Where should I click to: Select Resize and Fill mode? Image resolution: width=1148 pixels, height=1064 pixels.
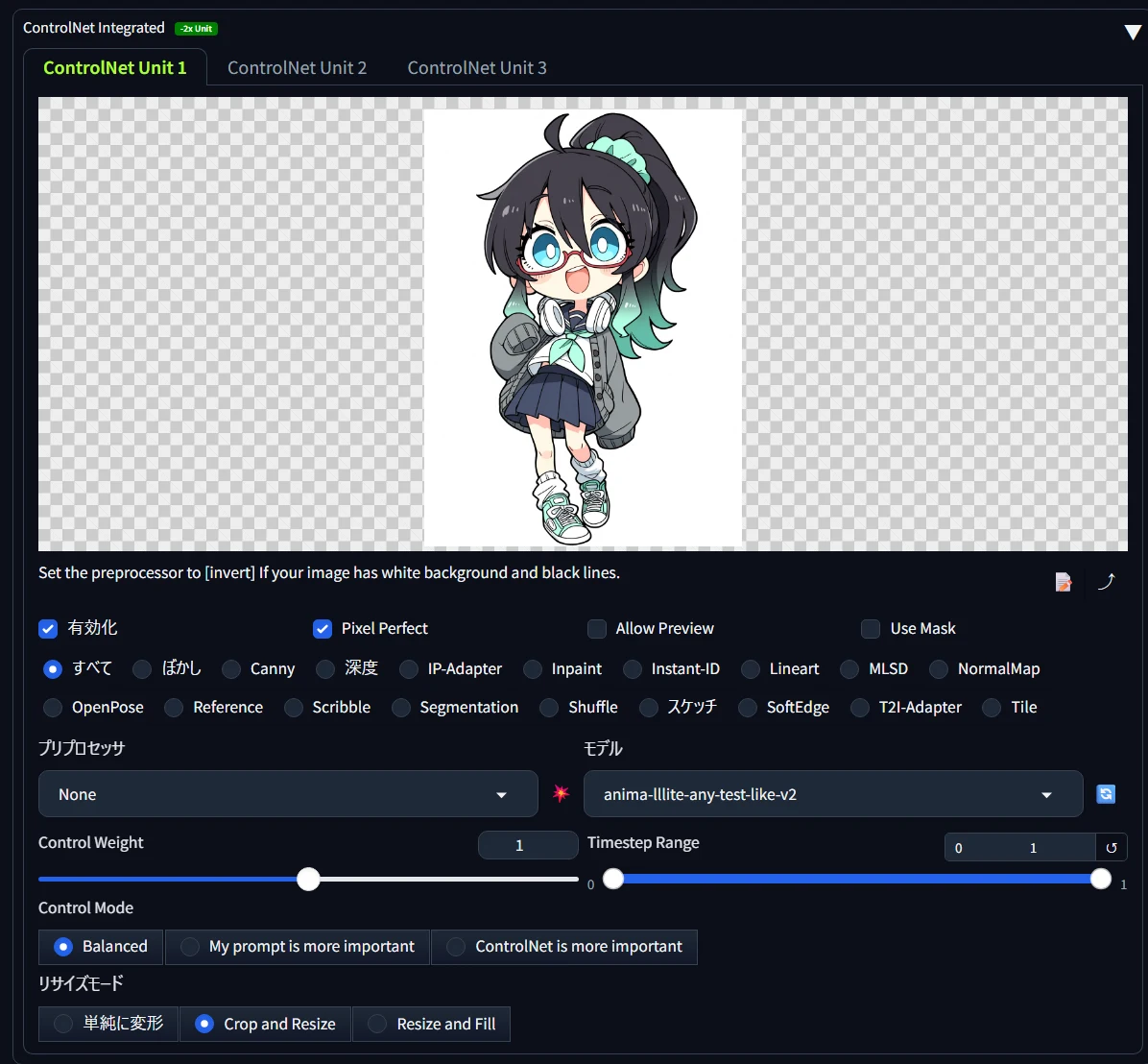[431, 1024]
